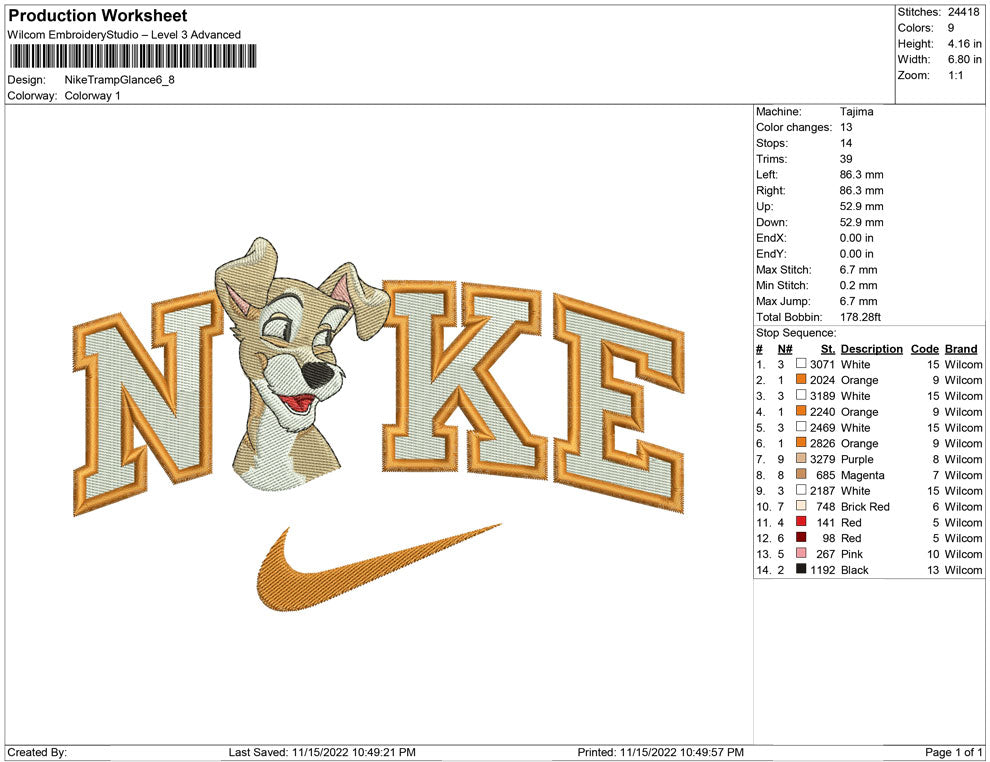Screen dimensions: 990x762
Task: Click the white swatch in stop row 9
Action: pyautogui.click(x=801, y=490)
